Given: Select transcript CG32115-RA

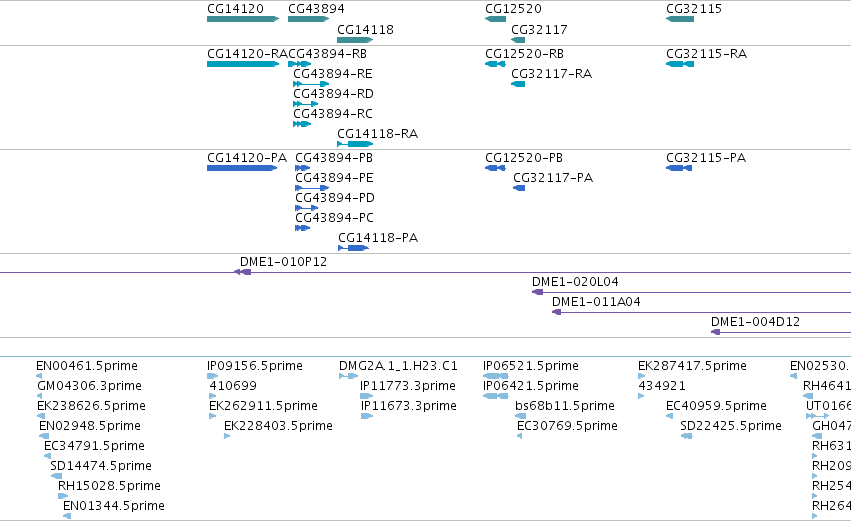Looking at the screenshot, I should point(680,64).
